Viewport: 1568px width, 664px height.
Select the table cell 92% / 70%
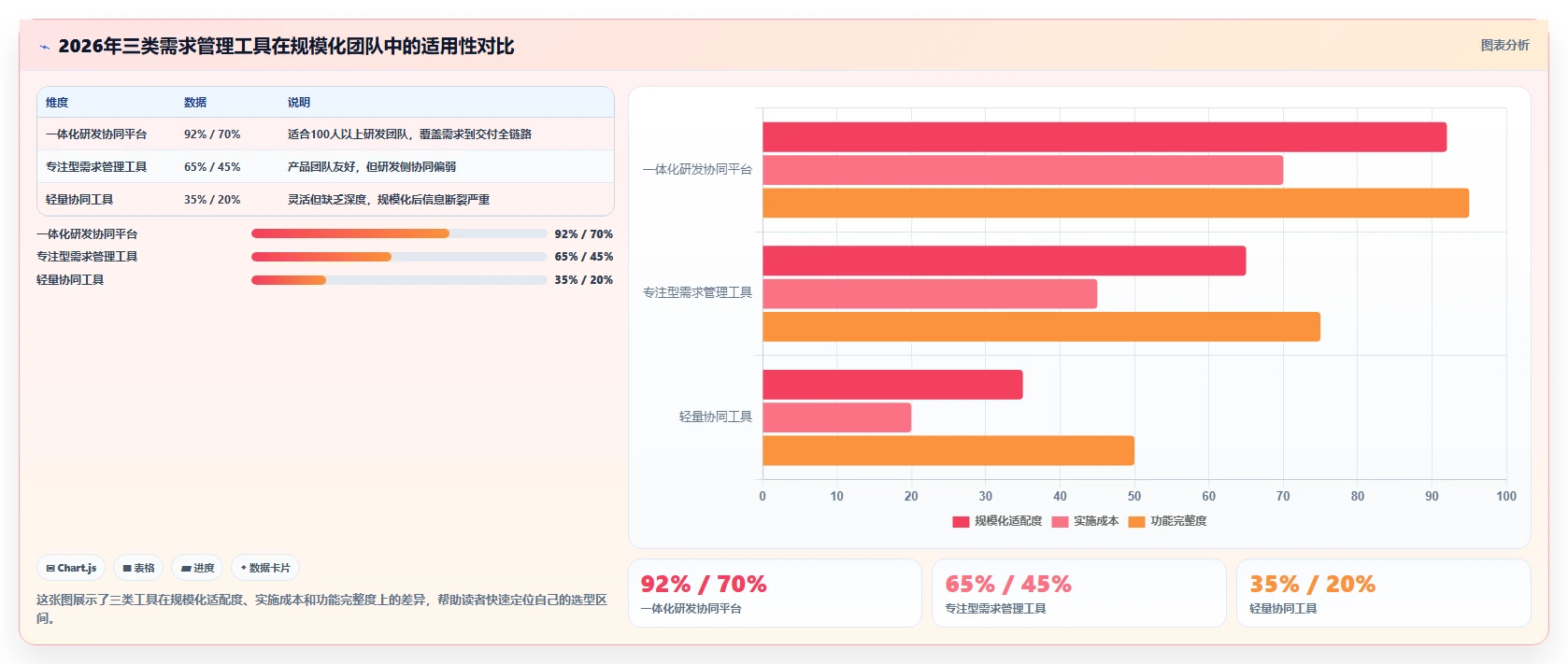point(212,134)
